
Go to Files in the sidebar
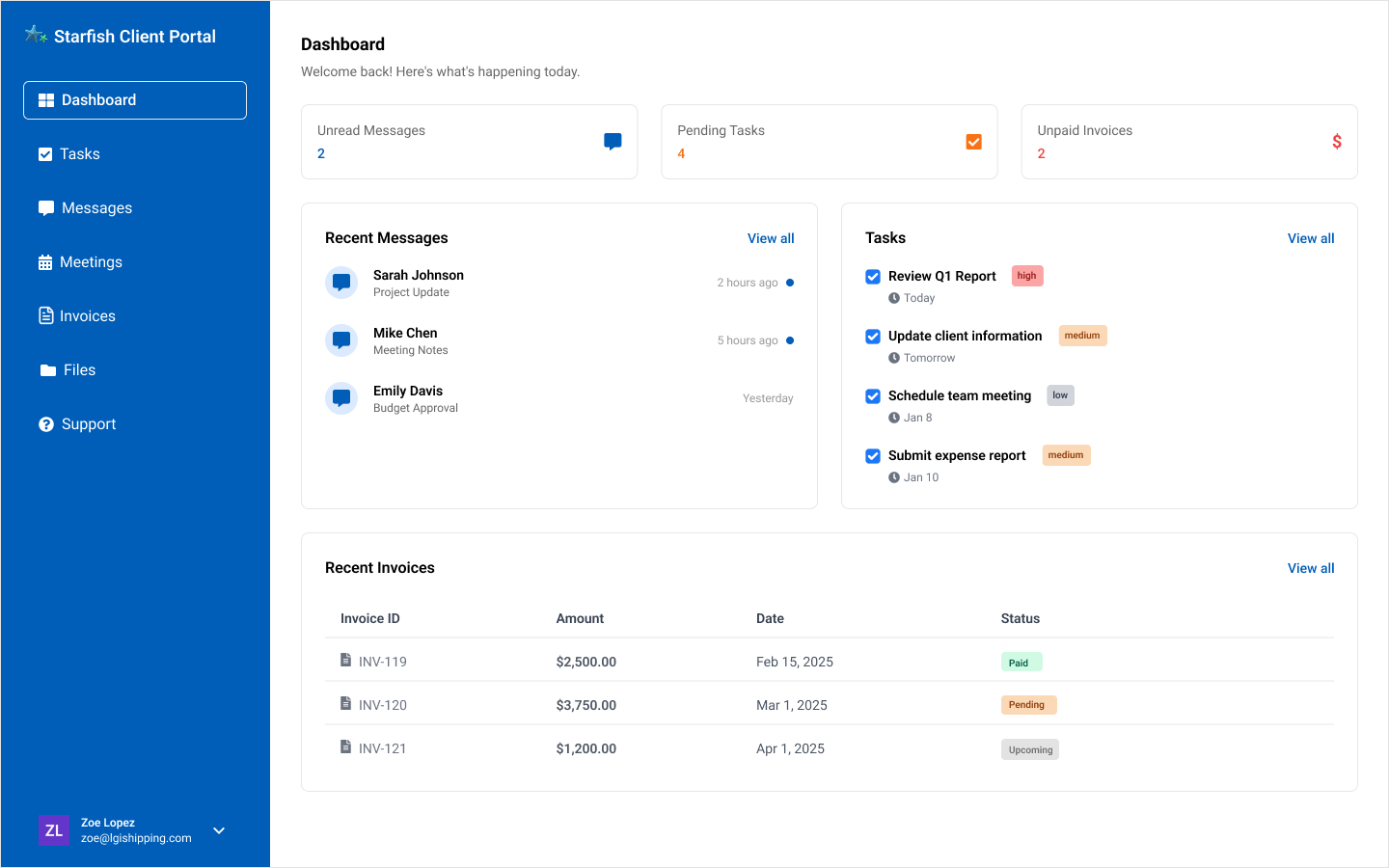[x=79, y=370]
